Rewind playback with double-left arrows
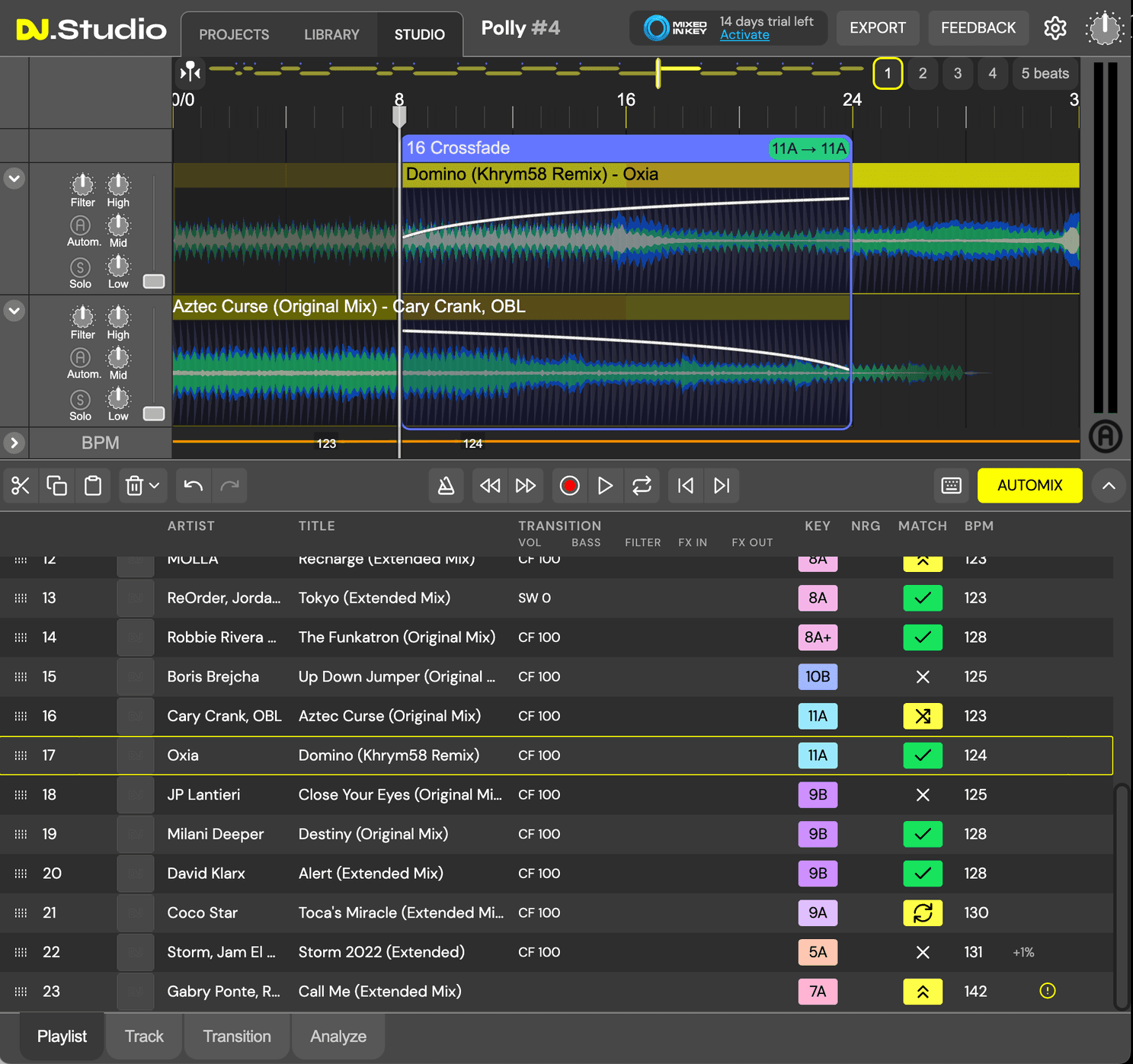 pyautogui.click(x=490, y=486)
